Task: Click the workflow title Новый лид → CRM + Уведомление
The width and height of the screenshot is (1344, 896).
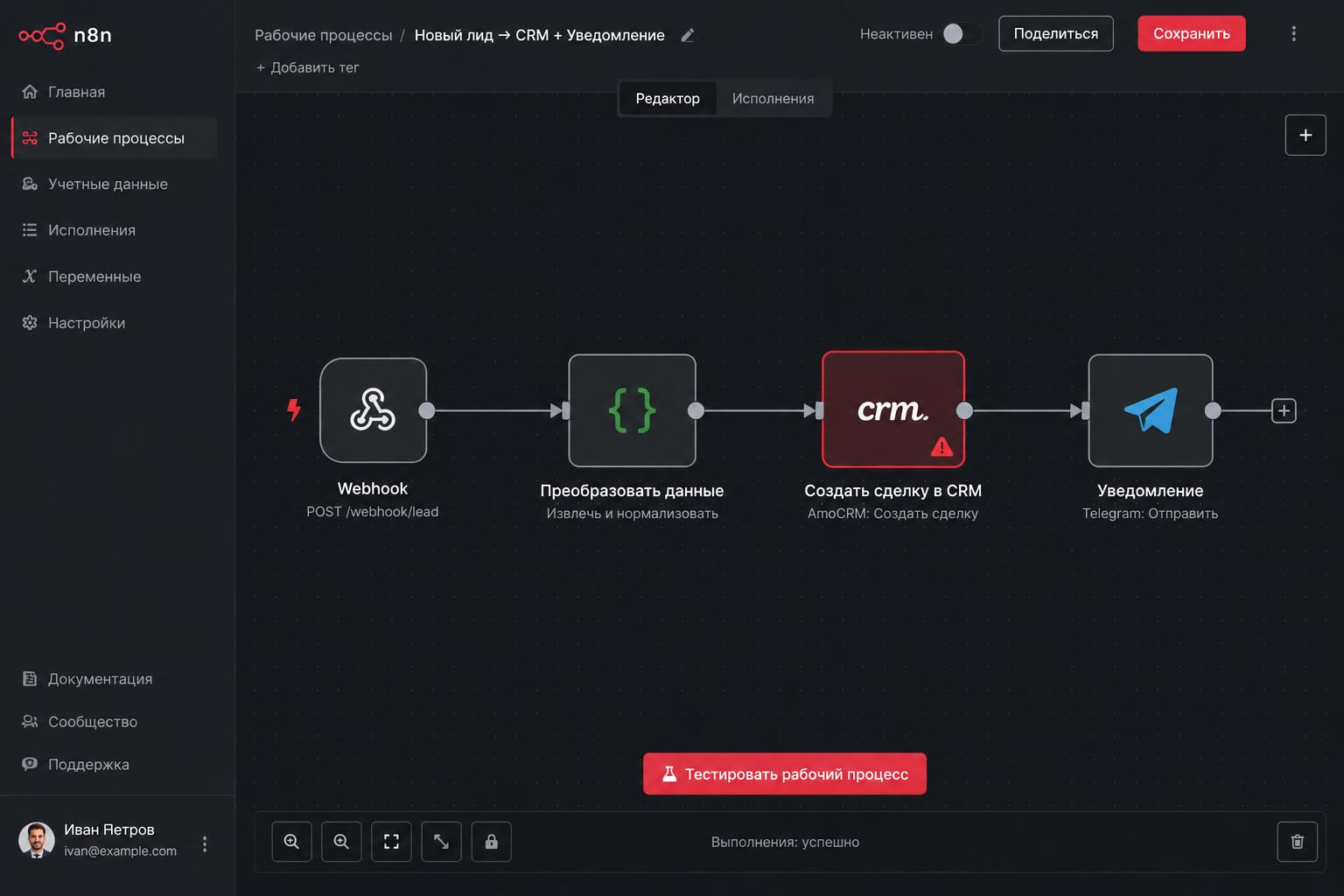Action: pyautogui.click(x=539, y=35)
